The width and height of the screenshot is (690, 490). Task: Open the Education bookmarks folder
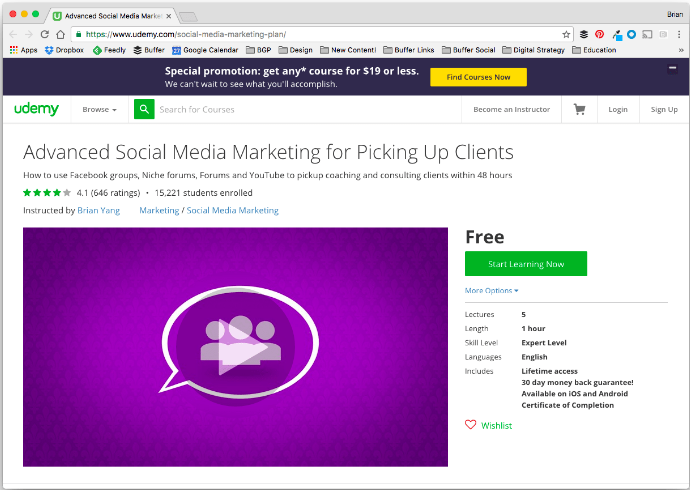click(x=594, y=50)
